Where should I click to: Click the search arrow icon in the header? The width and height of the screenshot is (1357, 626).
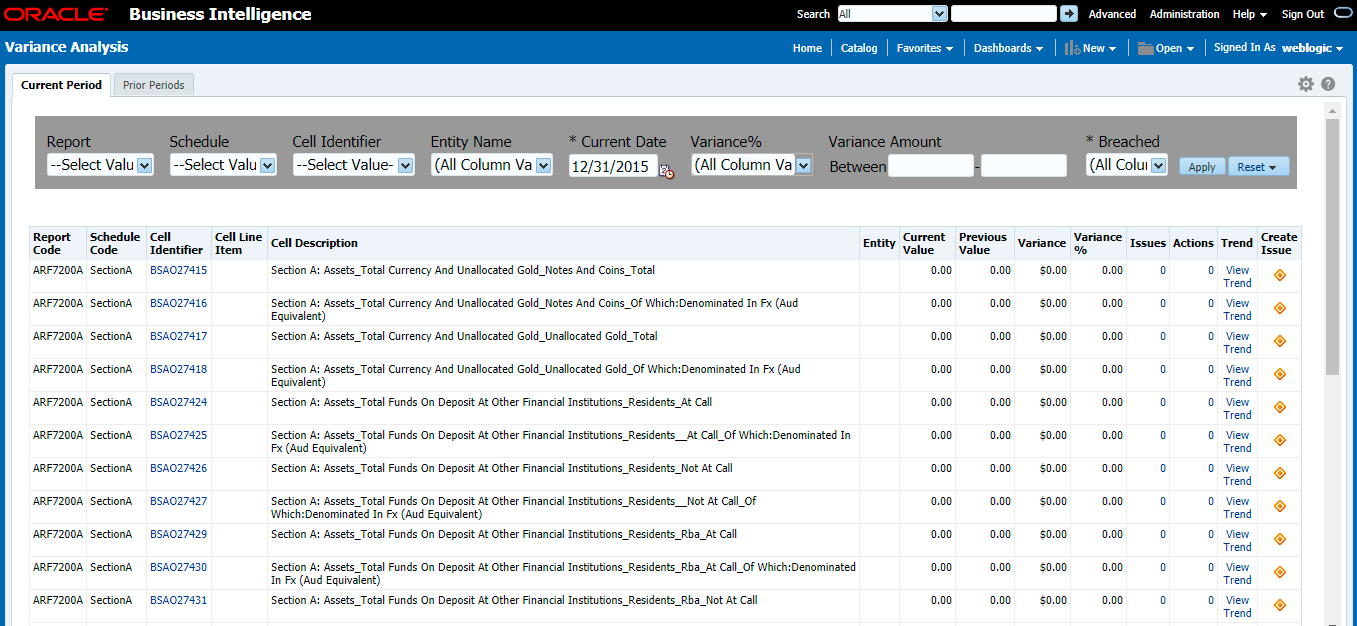(1068, 13)
